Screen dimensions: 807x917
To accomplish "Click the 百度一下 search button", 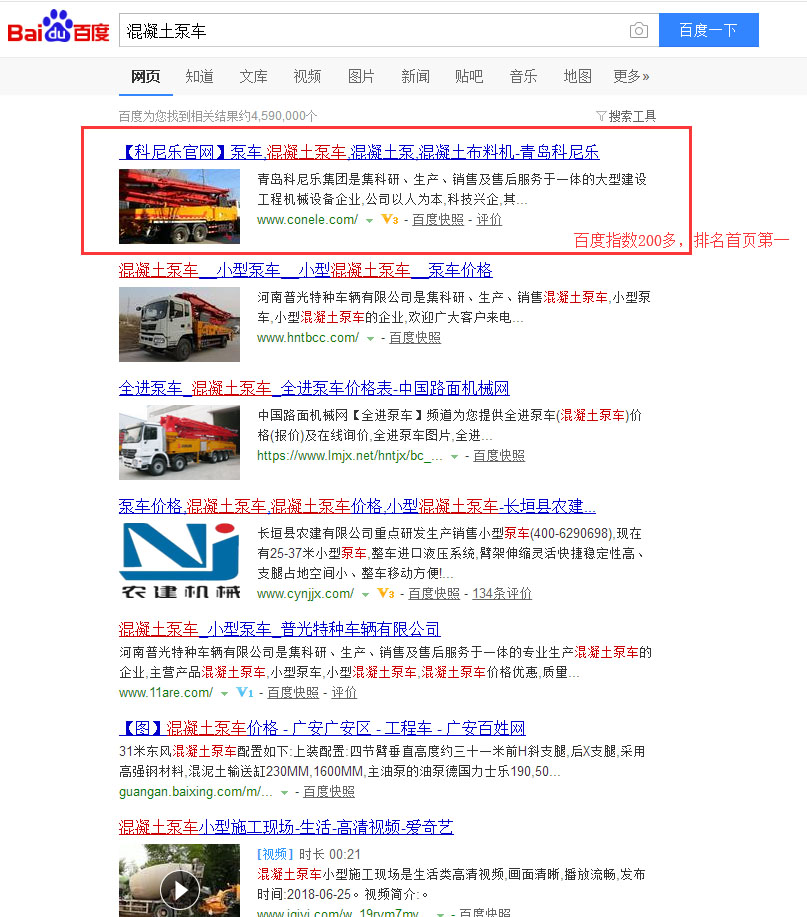I will (709, 30).
